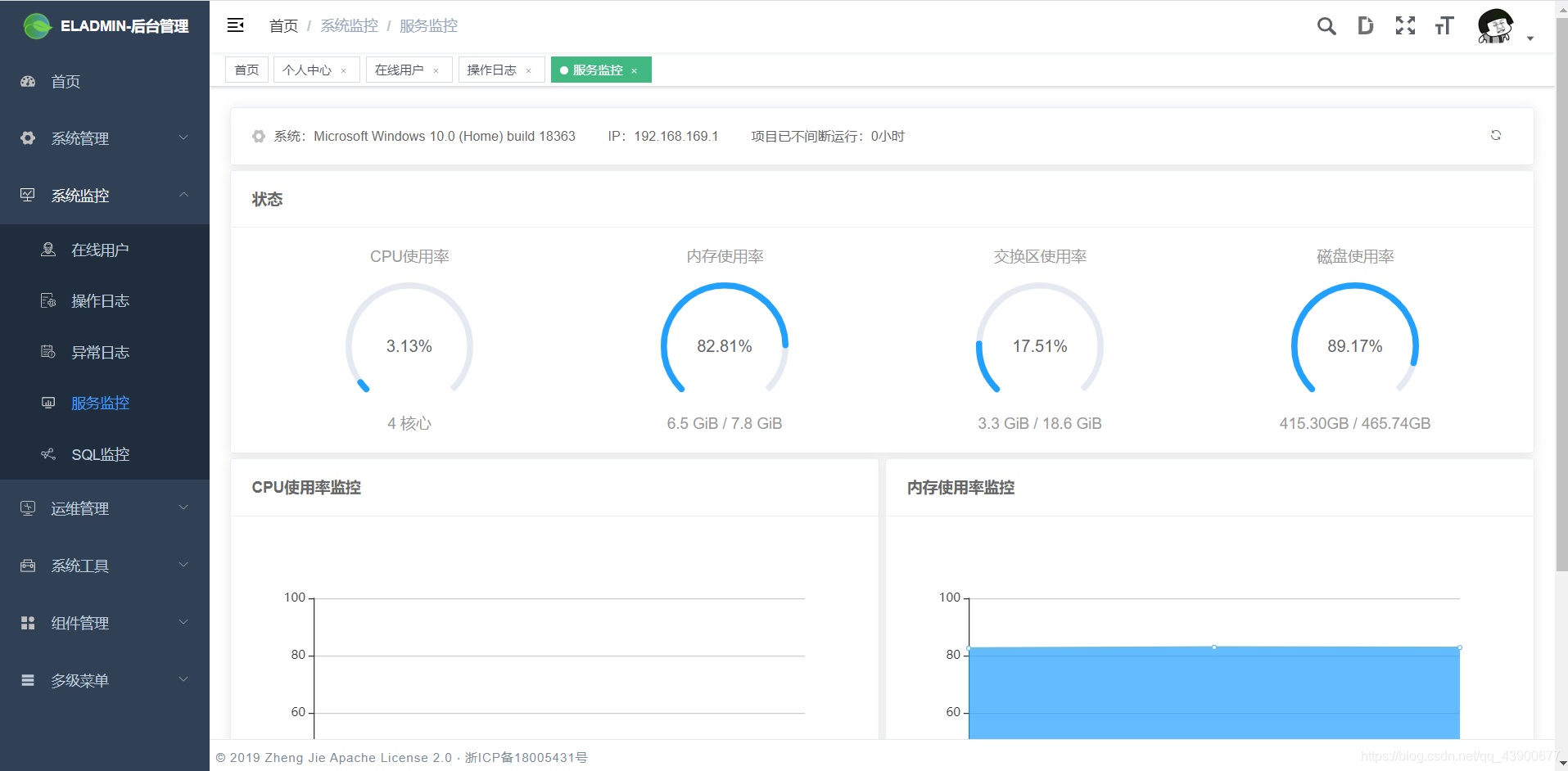
Task: Click the 在线用户 person icon
Action: [x=48, y=250]
